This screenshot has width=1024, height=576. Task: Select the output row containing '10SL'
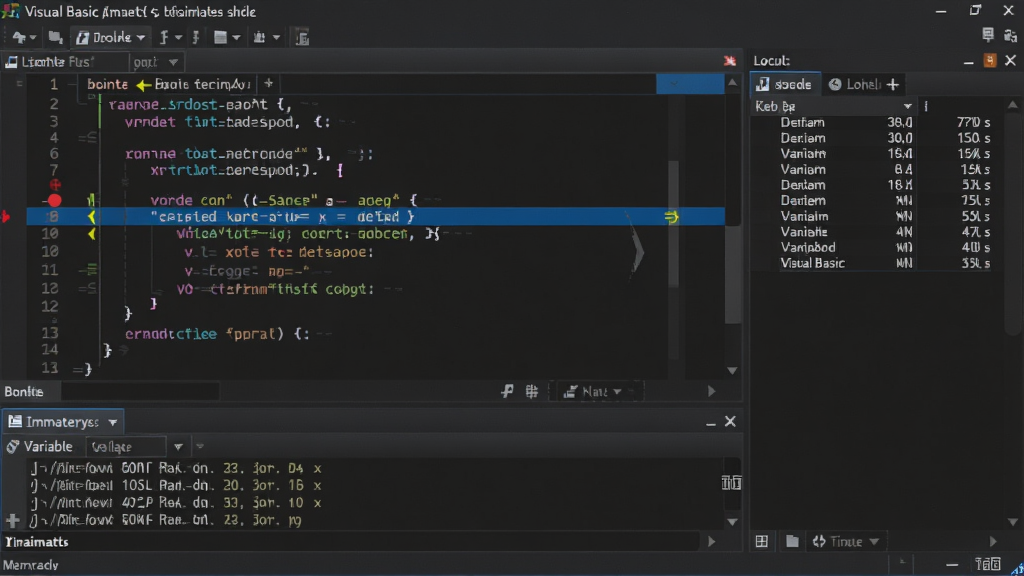(x=176, y=485)
